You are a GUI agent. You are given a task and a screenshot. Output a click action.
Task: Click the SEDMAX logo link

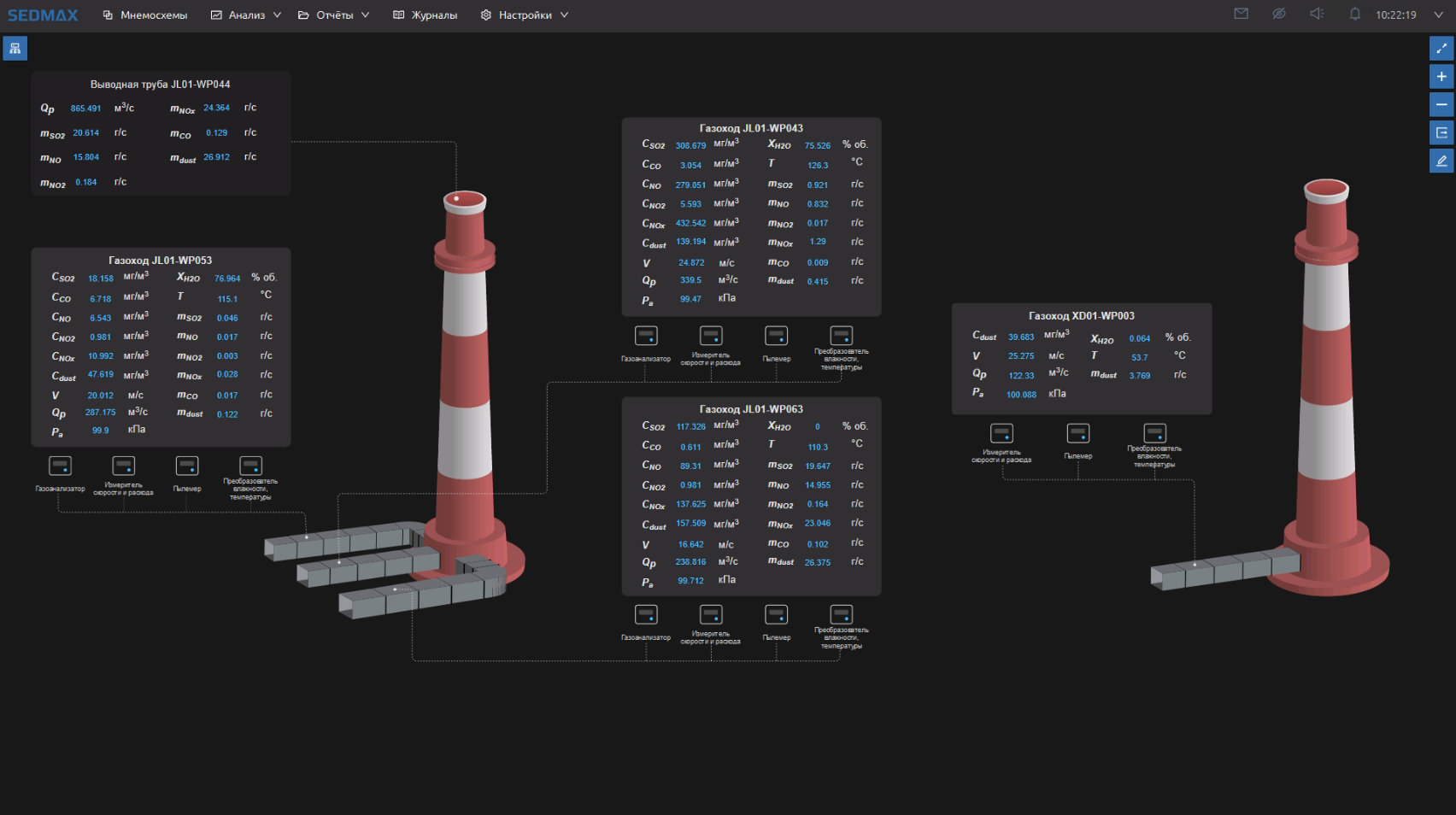click(43, 15)
